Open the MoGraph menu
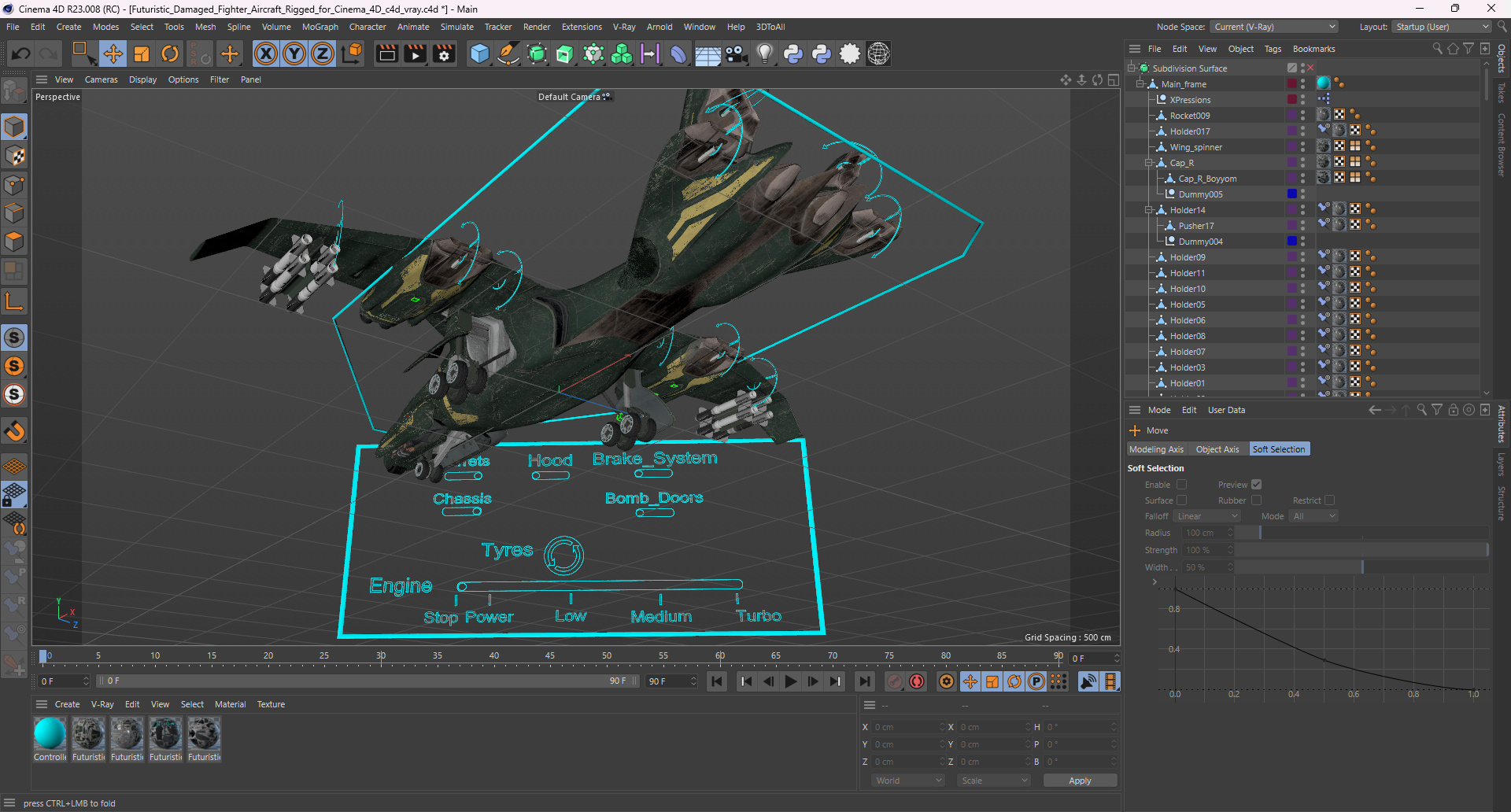This screenshot has height=812, width=1511. tap(320, 27)
